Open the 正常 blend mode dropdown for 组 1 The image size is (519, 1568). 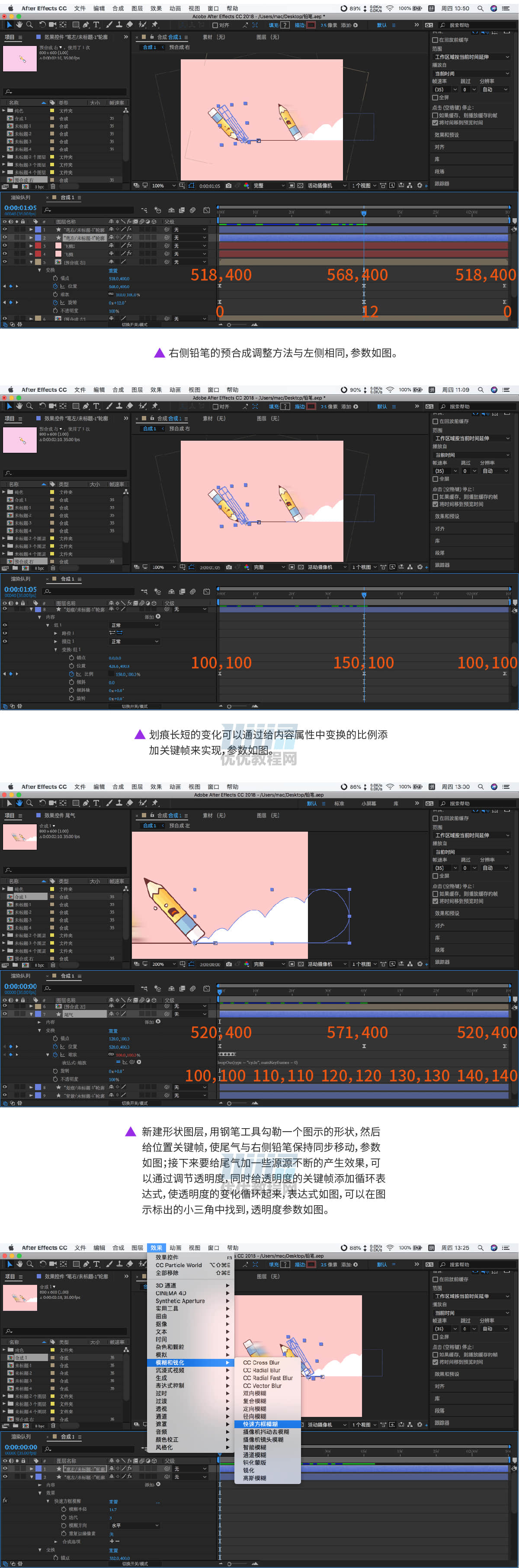(134, 625)
